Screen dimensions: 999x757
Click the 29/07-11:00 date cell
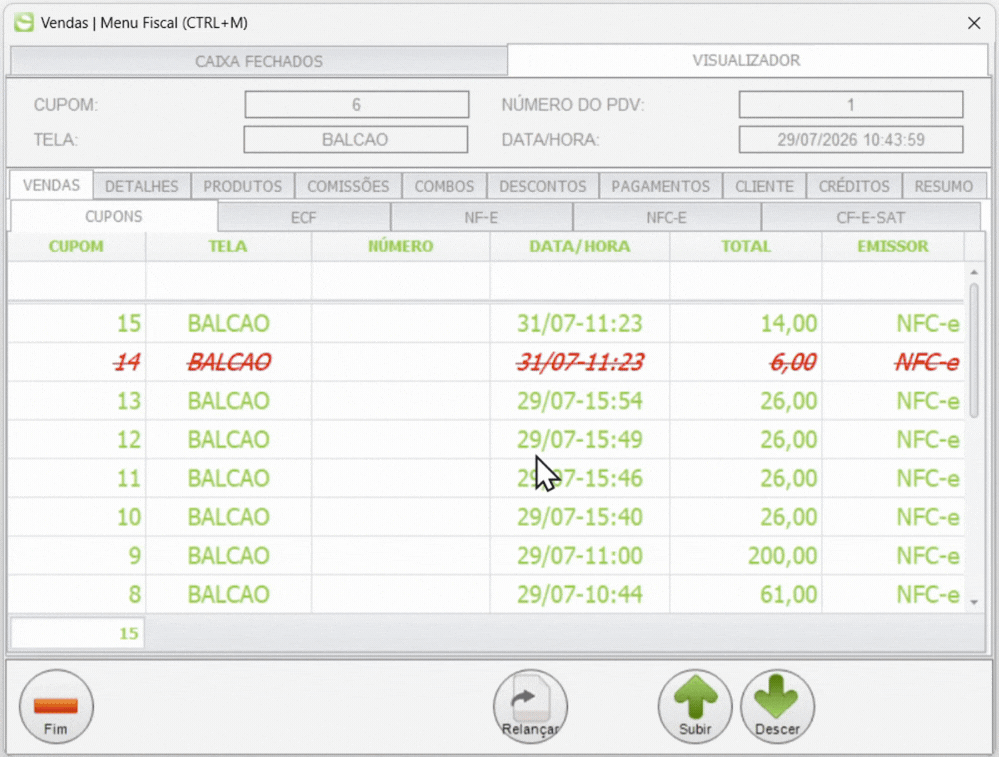579,556
